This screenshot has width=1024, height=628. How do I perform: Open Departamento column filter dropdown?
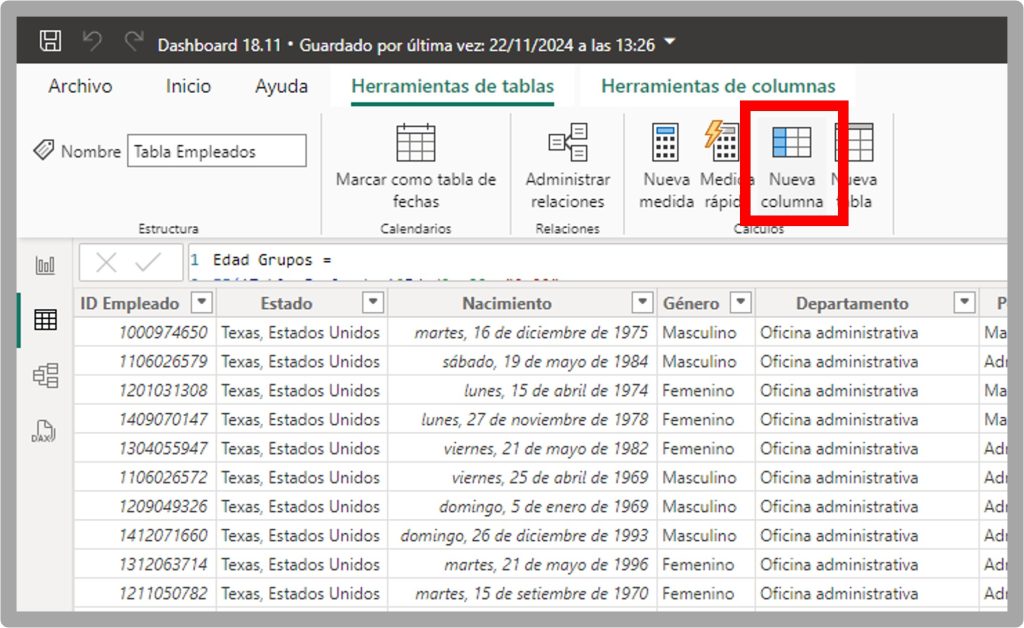pos(964,303)
